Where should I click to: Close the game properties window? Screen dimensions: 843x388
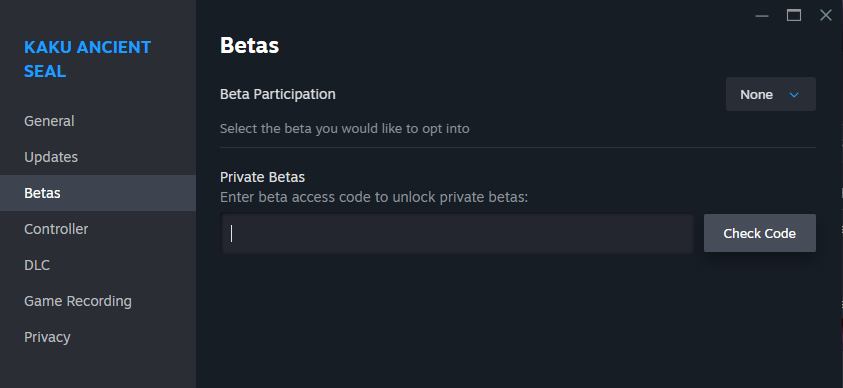(x=826, y=16)
